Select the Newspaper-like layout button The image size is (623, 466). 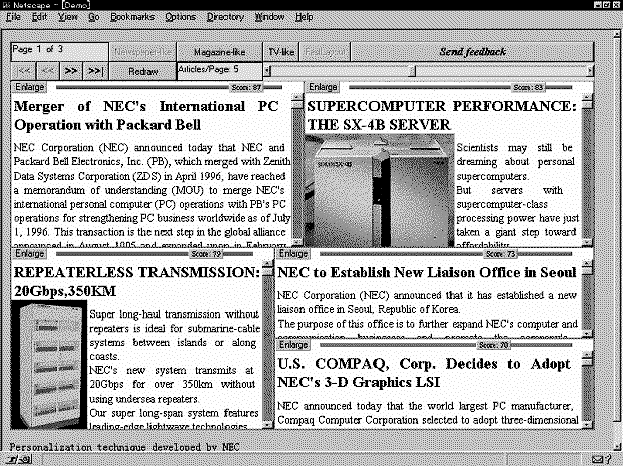point(144,51)
